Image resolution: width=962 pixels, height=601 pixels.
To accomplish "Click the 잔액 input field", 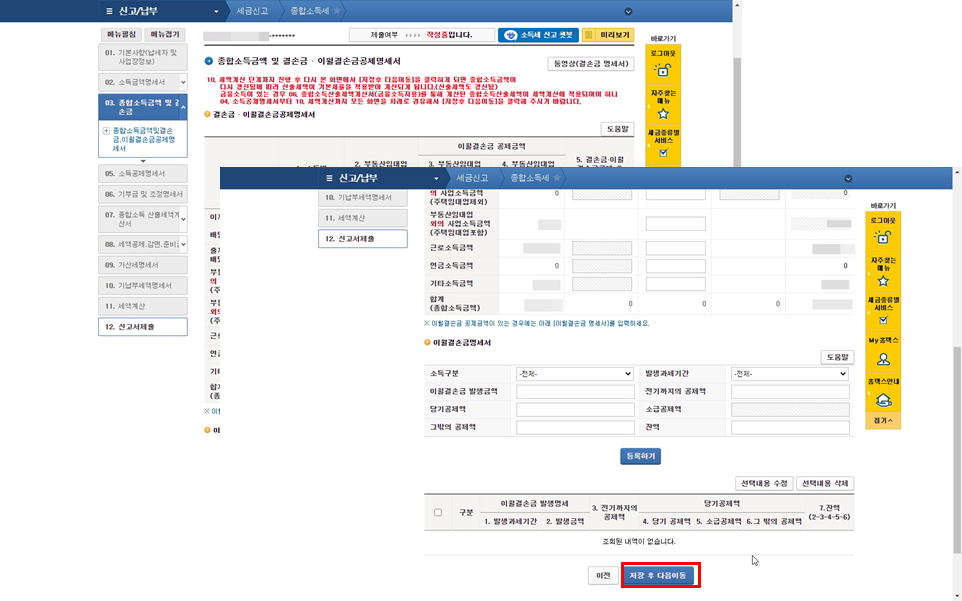I will [790, 427].
